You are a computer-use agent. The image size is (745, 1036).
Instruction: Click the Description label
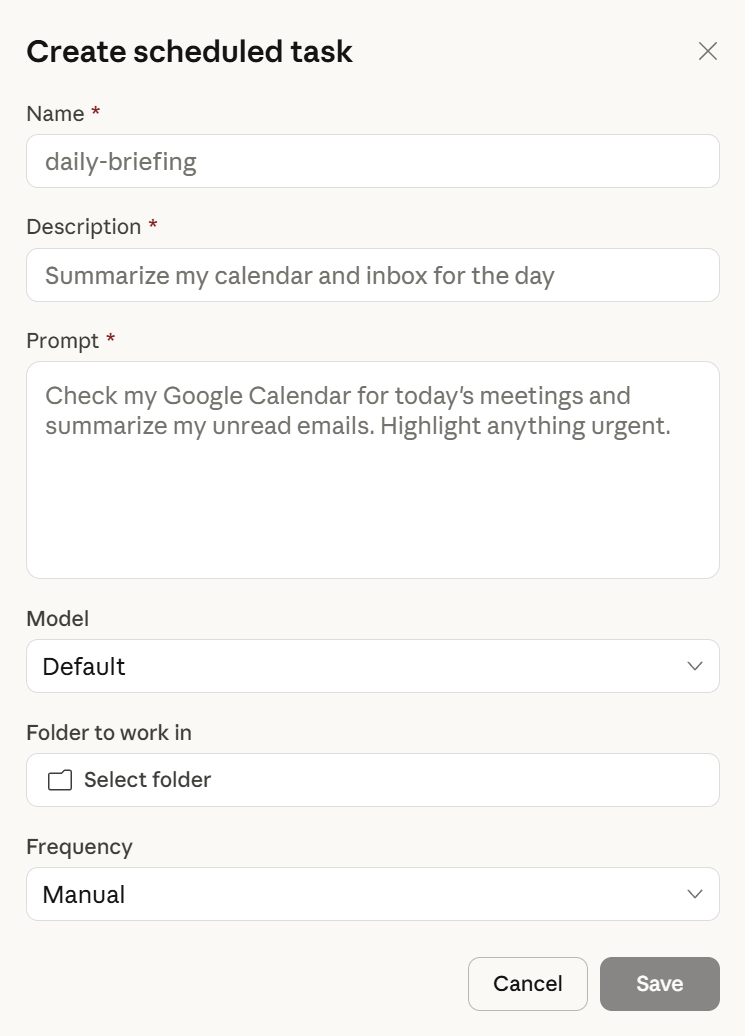(x=84, y=226)
